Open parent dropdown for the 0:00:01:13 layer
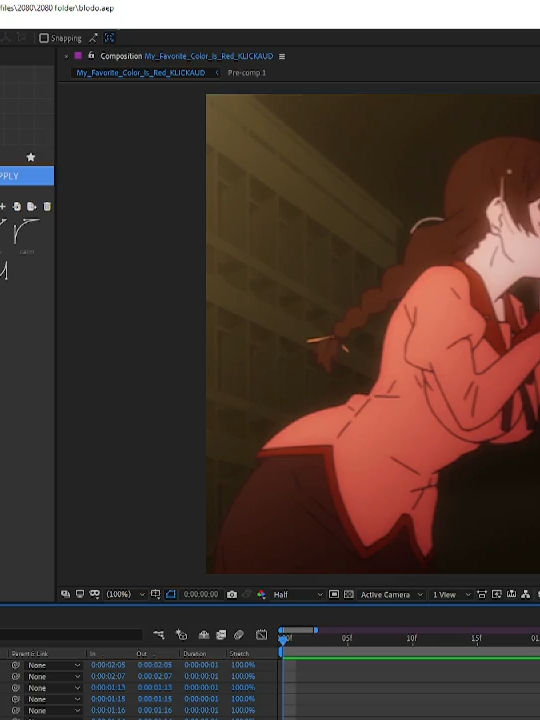This screenshot has width=540, height=720. coord(53,688)
